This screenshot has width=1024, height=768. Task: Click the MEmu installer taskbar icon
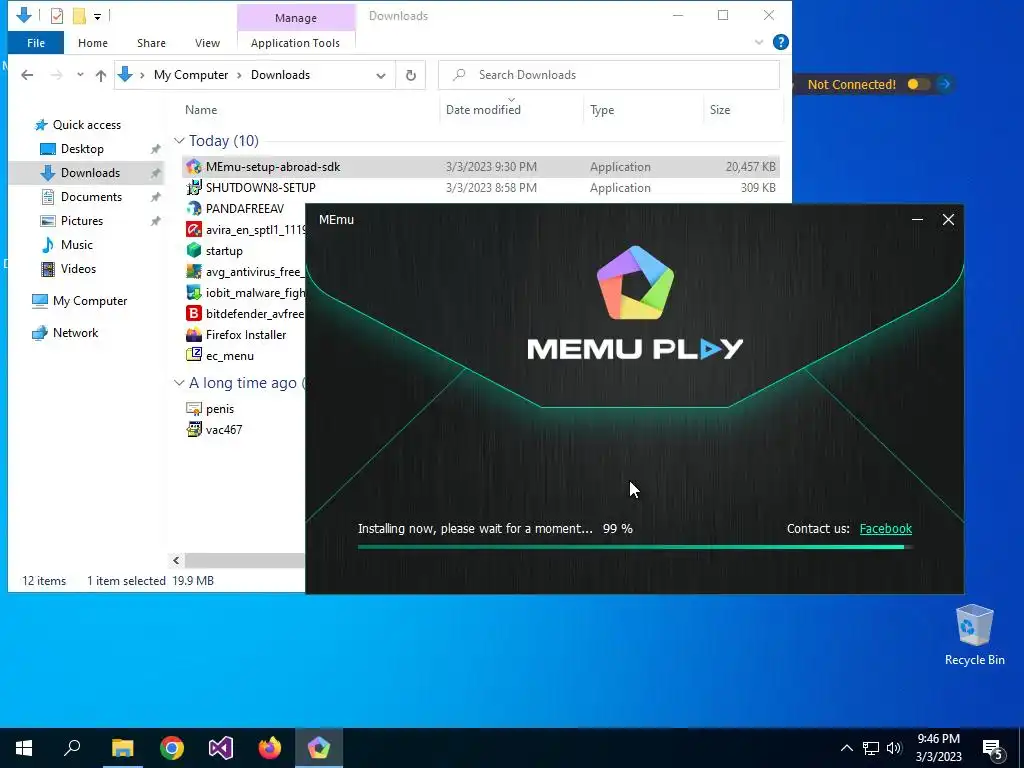click(319, 748)
